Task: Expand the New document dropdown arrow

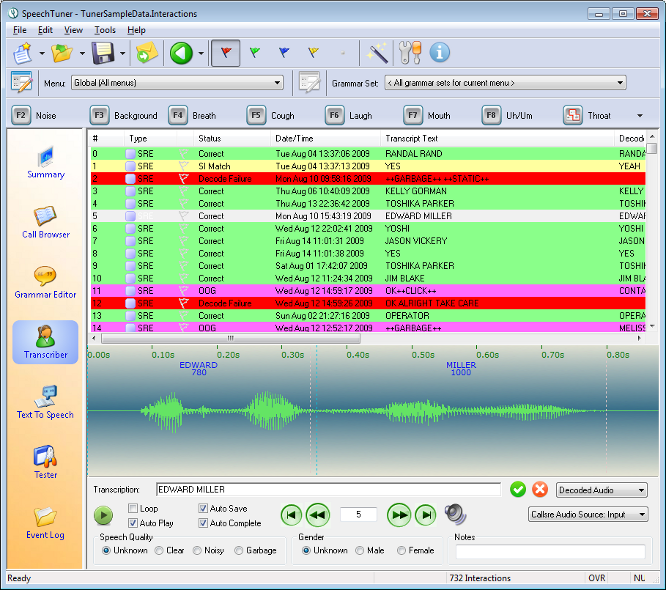Action: pyautogui.click(x=42, y=54)
